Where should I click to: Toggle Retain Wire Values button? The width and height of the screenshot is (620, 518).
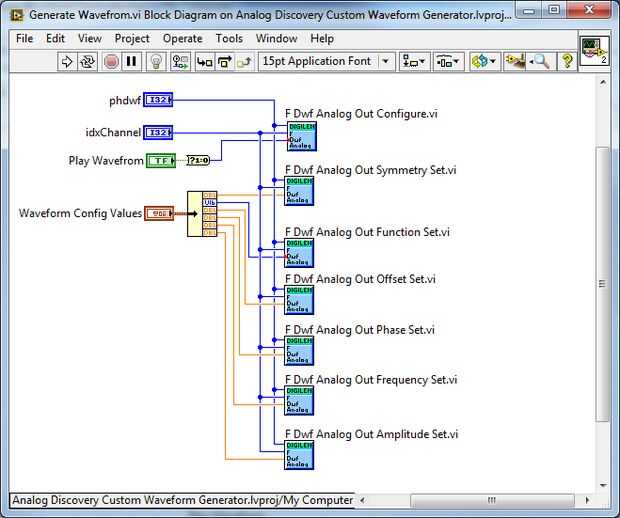click(181, 62)
